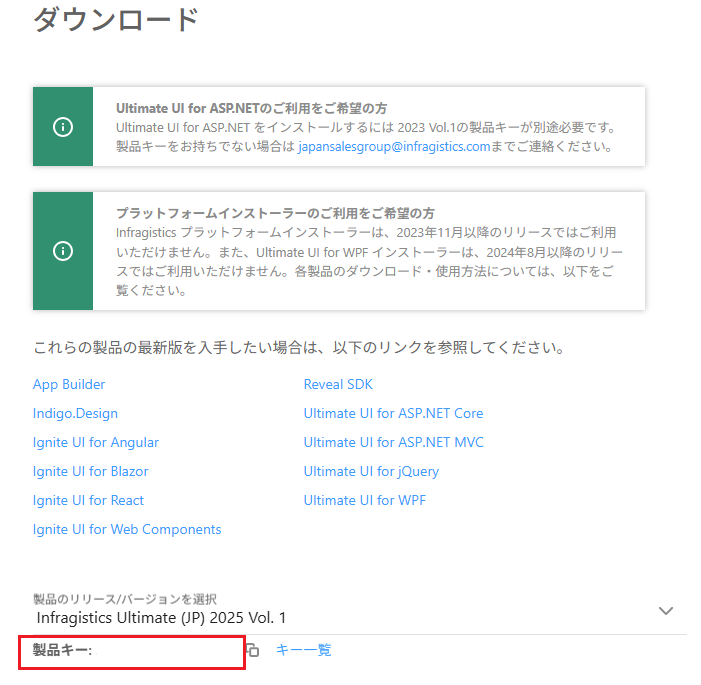The width and height of the screenshot is (701, 685).
Task: Click info icon in ASP.NET notice
Action: click(63, 127)
